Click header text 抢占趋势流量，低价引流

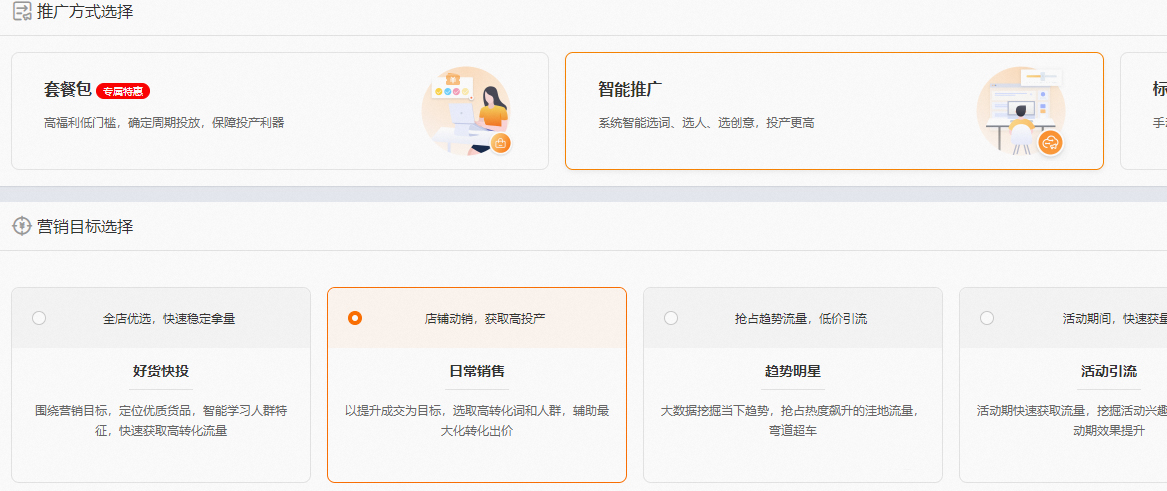(801, 318)
